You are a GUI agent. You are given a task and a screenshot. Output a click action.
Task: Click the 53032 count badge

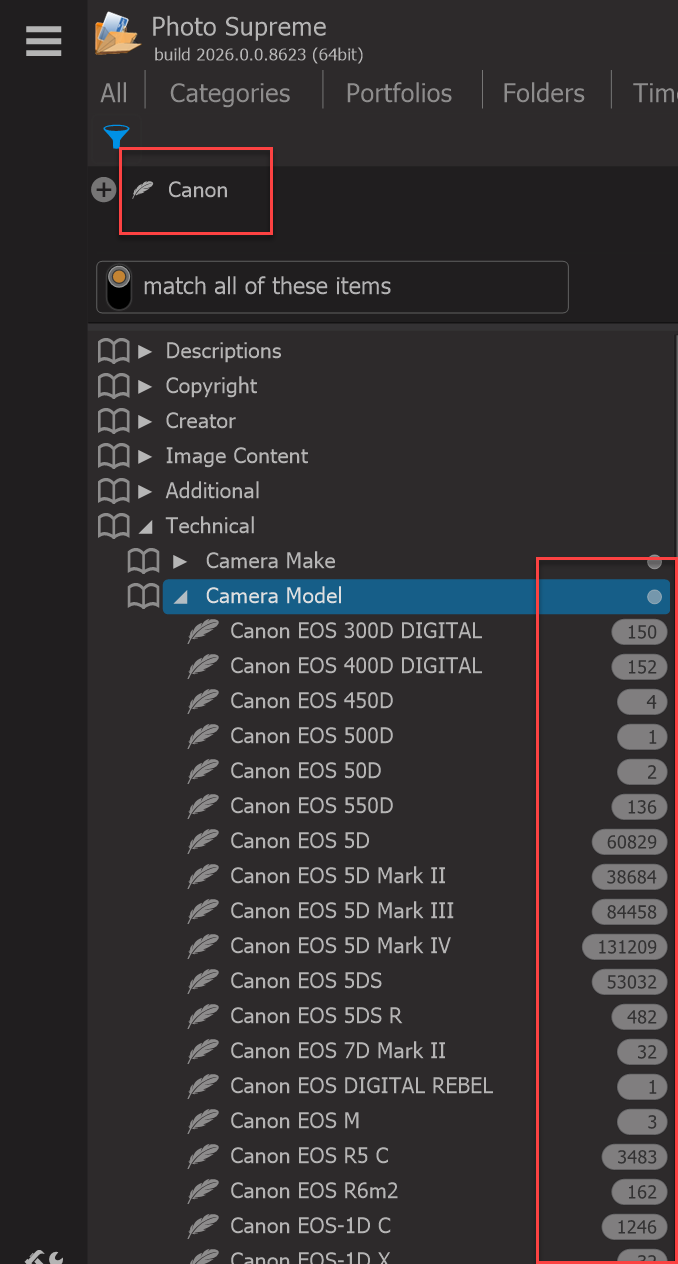630,982
